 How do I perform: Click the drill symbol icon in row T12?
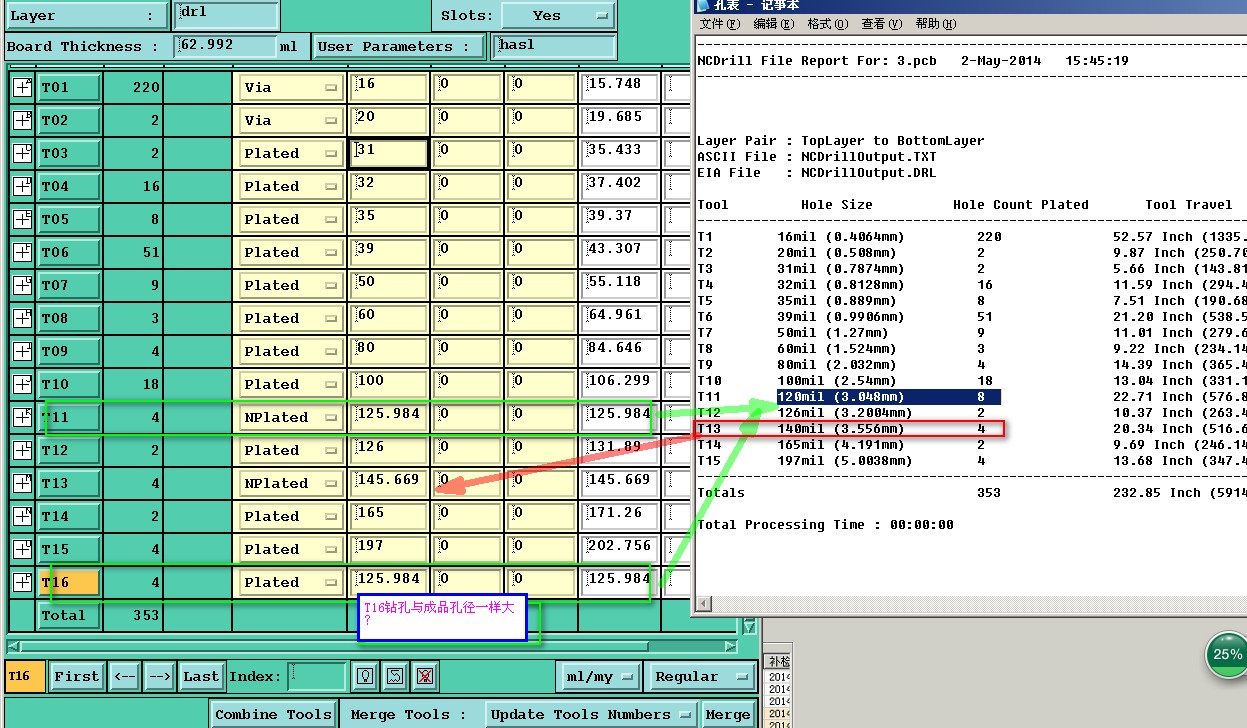point(22,451)
